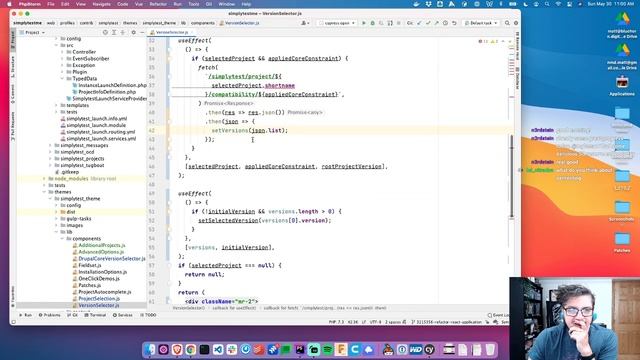The image size is (640, 360).
Task: Collapse the simplytest_theme folder
Action: point(50,198)
